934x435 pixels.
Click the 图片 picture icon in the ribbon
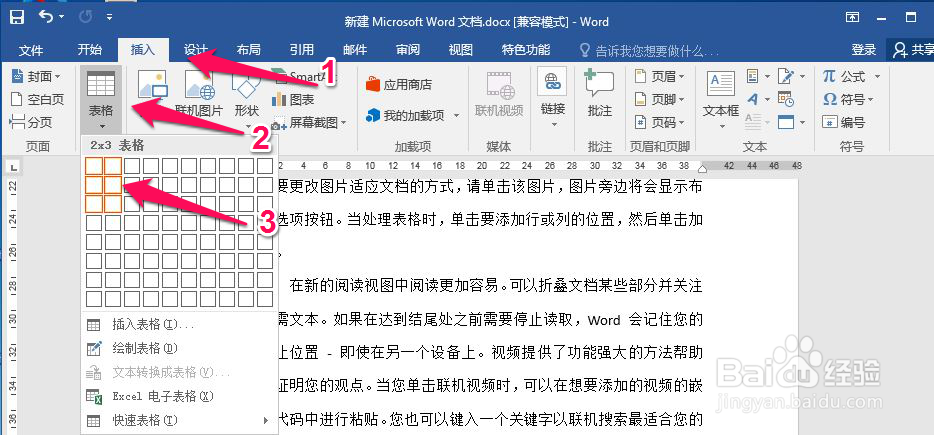click(x=152, y=85)
